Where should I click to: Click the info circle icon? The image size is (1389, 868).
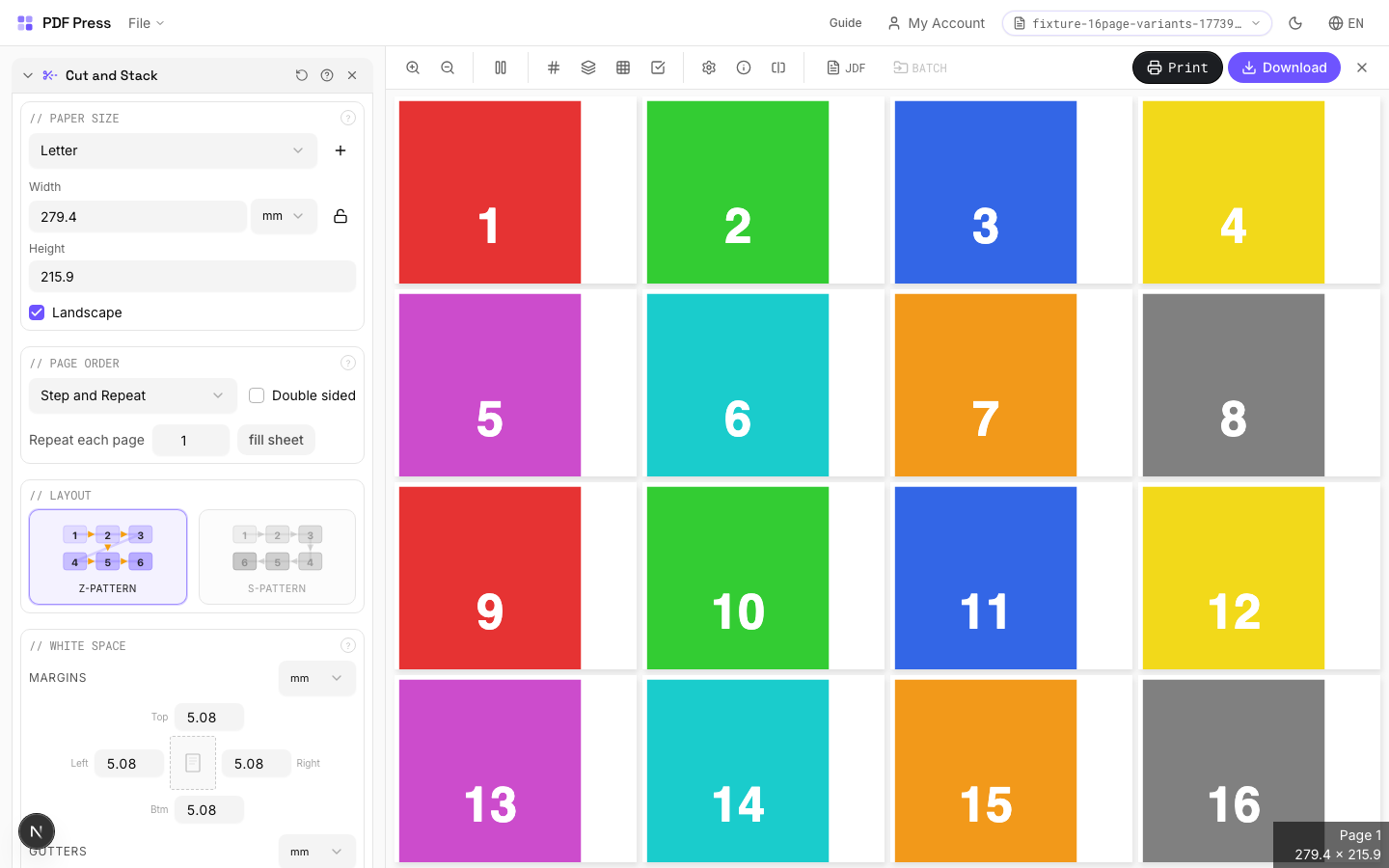click(744, 68)
